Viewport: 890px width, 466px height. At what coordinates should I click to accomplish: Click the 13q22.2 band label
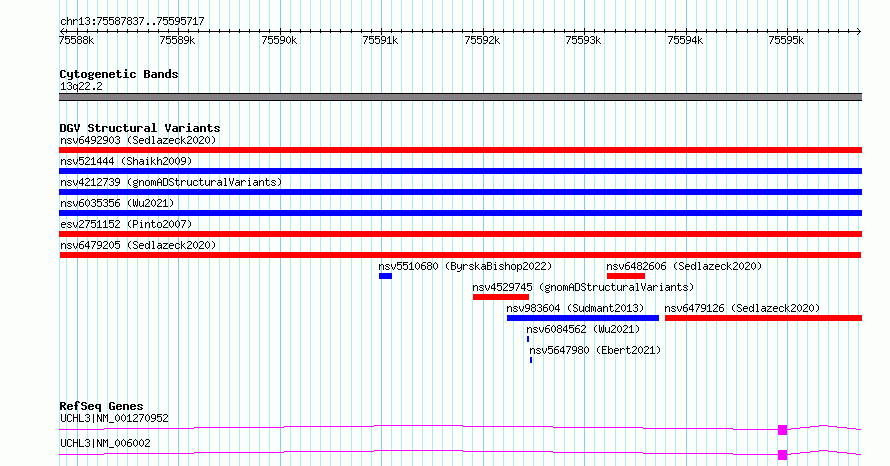click(x=81, y=86)
